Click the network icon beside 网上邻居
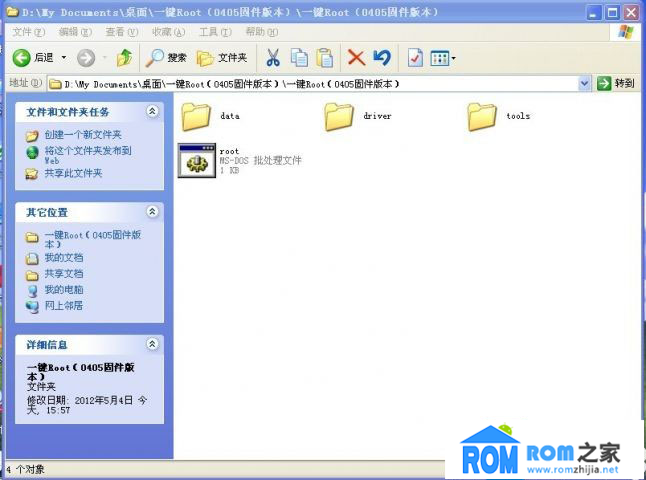 click(x=32, y=307)
